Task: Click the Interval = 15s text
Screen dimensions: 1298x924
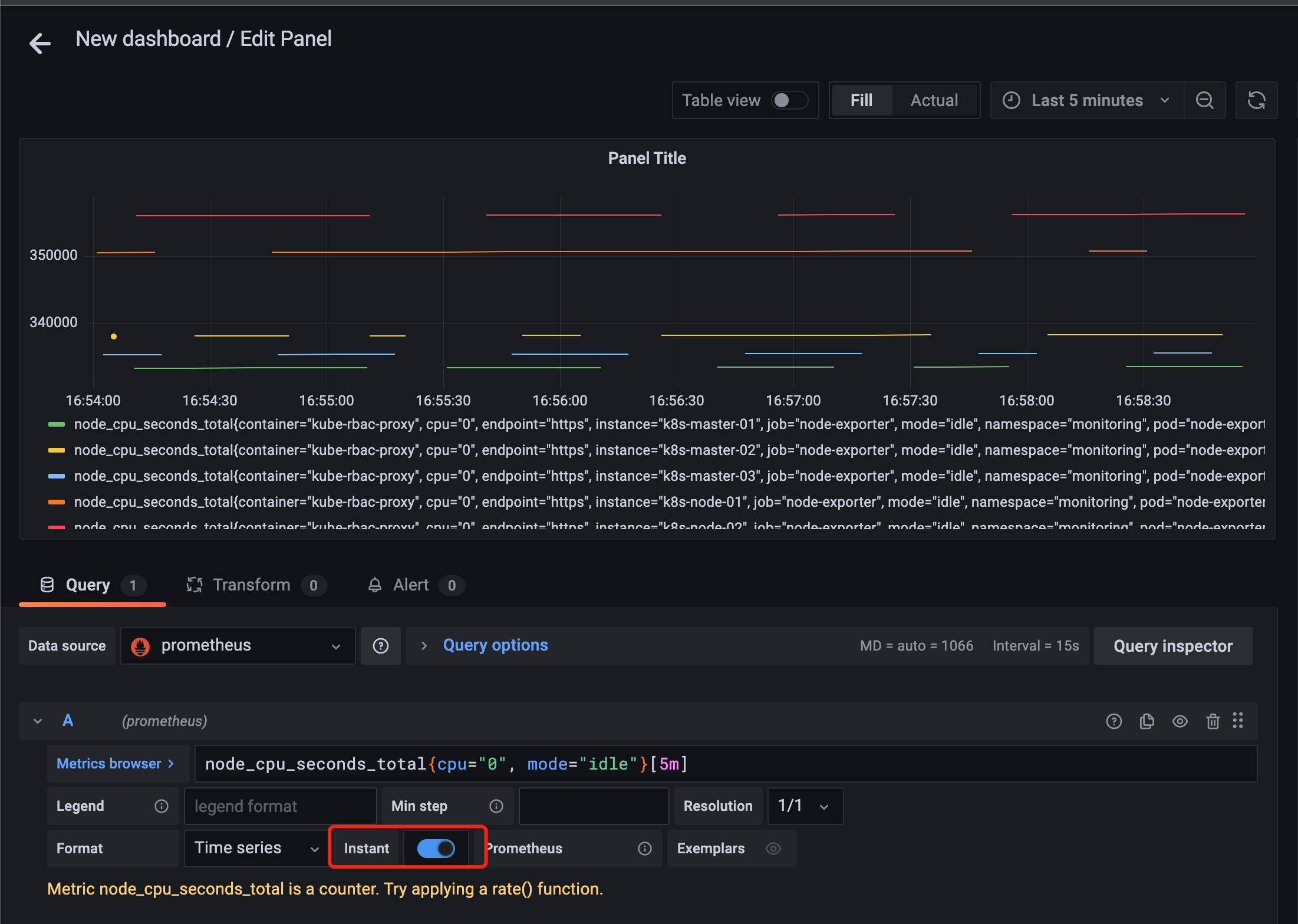Action: (x=1036, y=646)
